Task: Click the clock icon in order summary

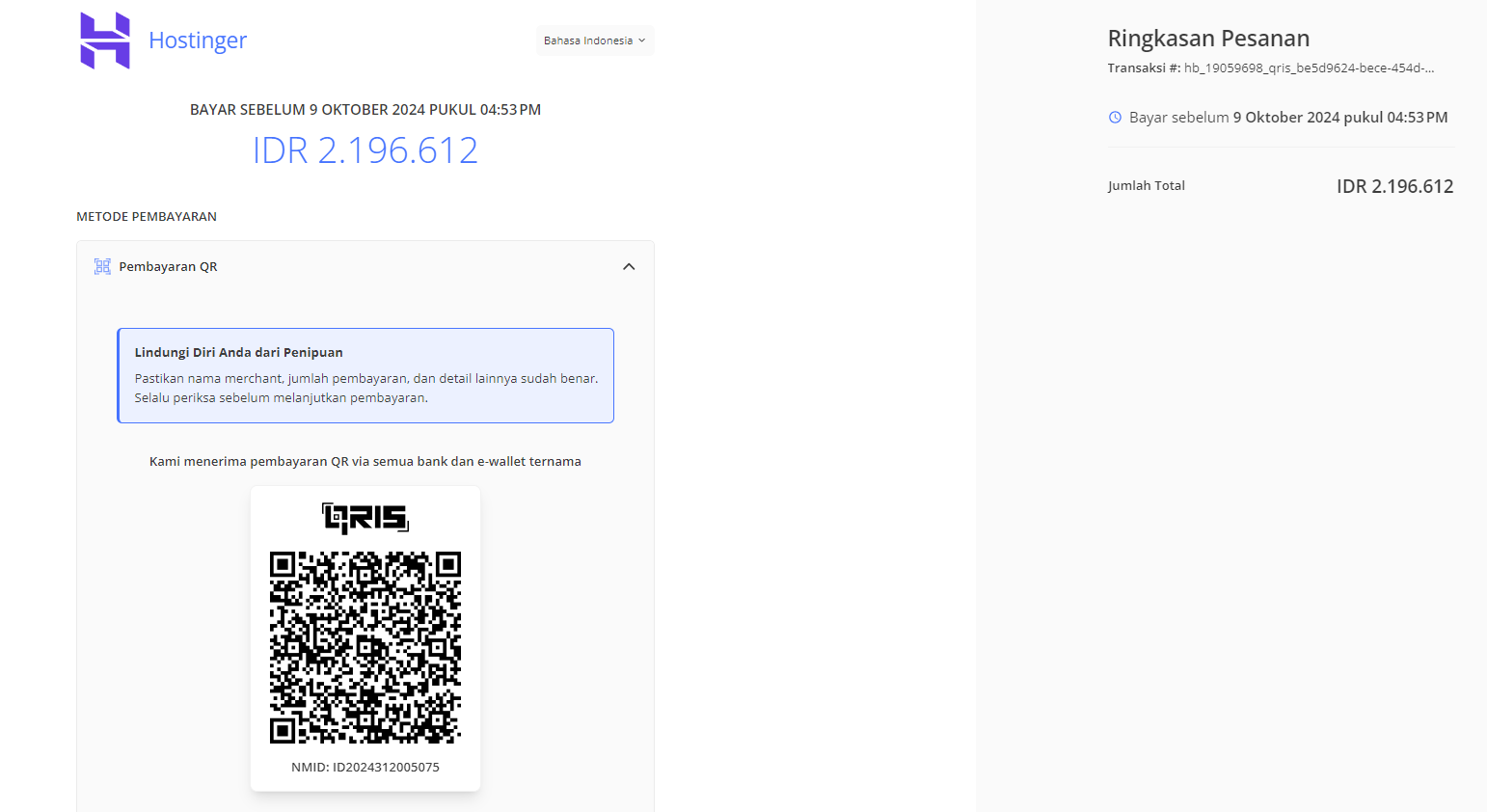Action: click(1115, 118)
